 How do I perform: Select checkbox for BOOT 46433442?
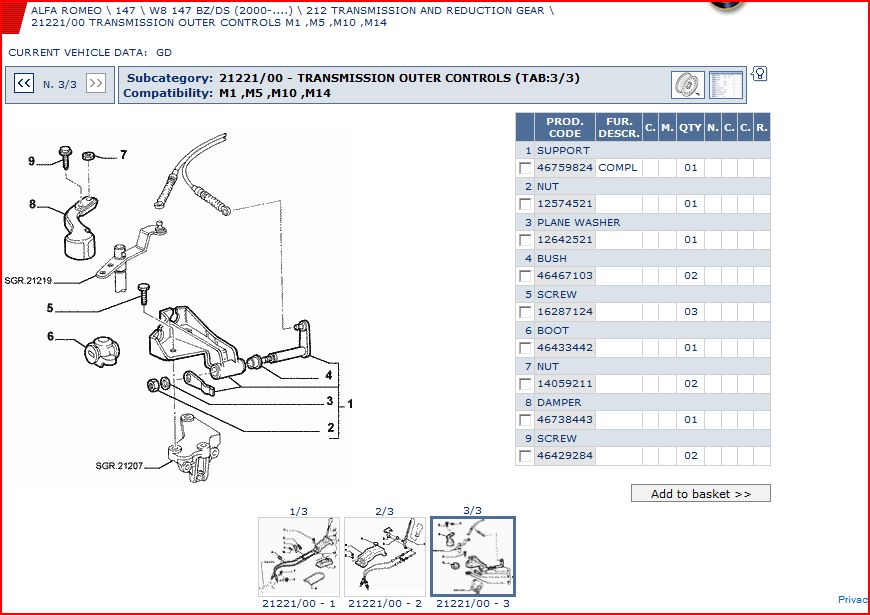click(525, 348)
